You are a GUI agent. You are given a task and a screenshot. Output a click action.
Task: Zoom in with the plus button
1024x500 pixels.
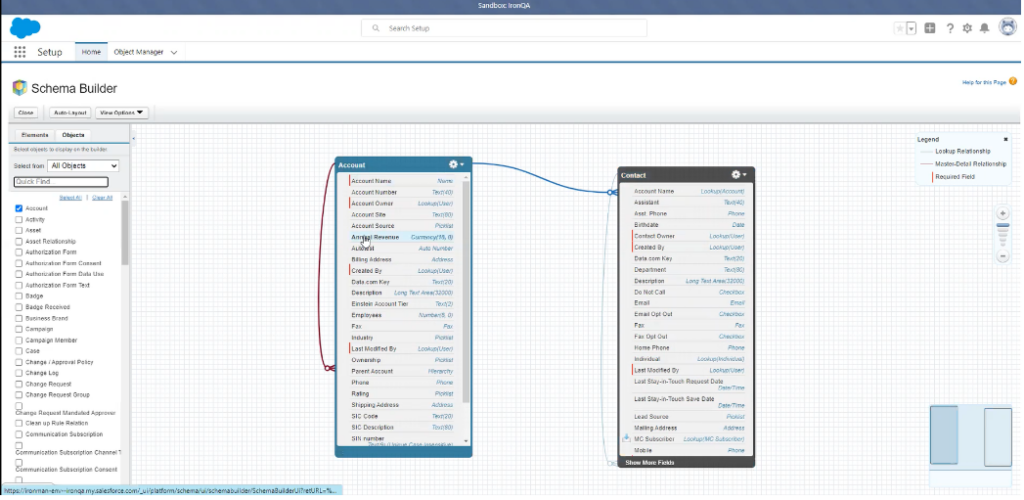coord(1002,213)
